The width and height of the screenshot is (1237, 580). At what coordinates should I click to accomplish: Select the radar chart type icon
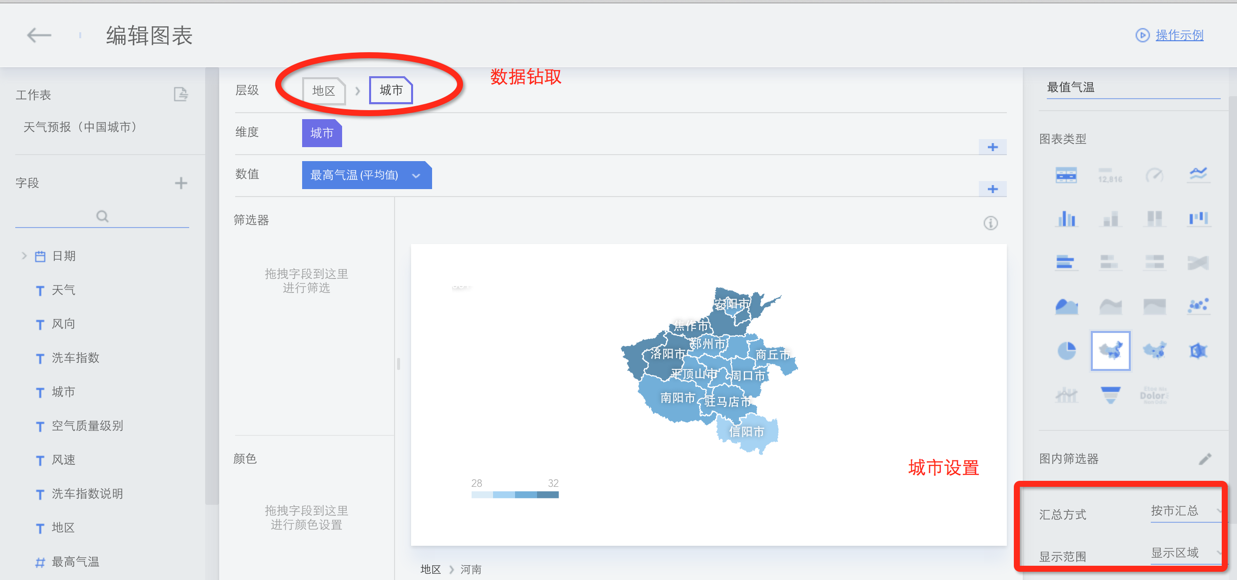1198,349
